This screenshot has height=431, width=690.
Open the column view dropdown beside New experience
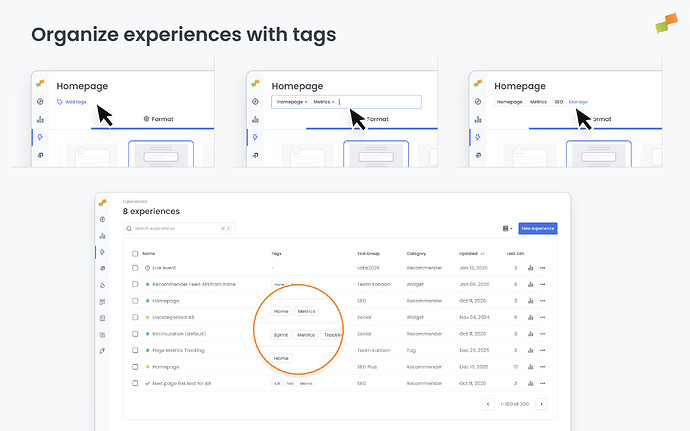click(507, 228)
